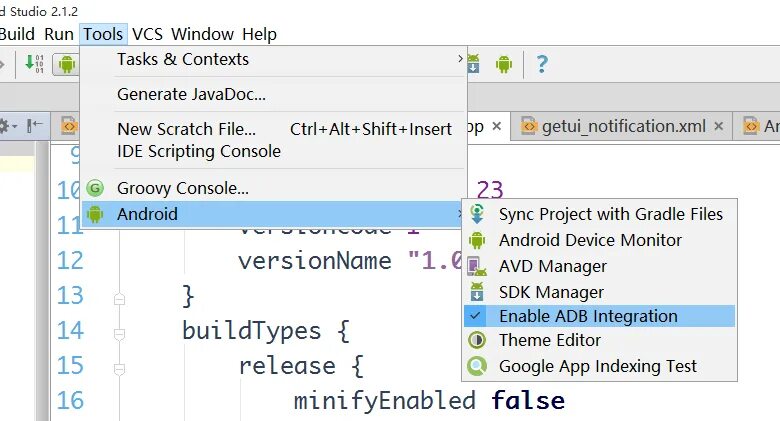Select Generate JavaDoc menu entry
The height and width of the screenshot is (421, 780).
pos(192,95)
